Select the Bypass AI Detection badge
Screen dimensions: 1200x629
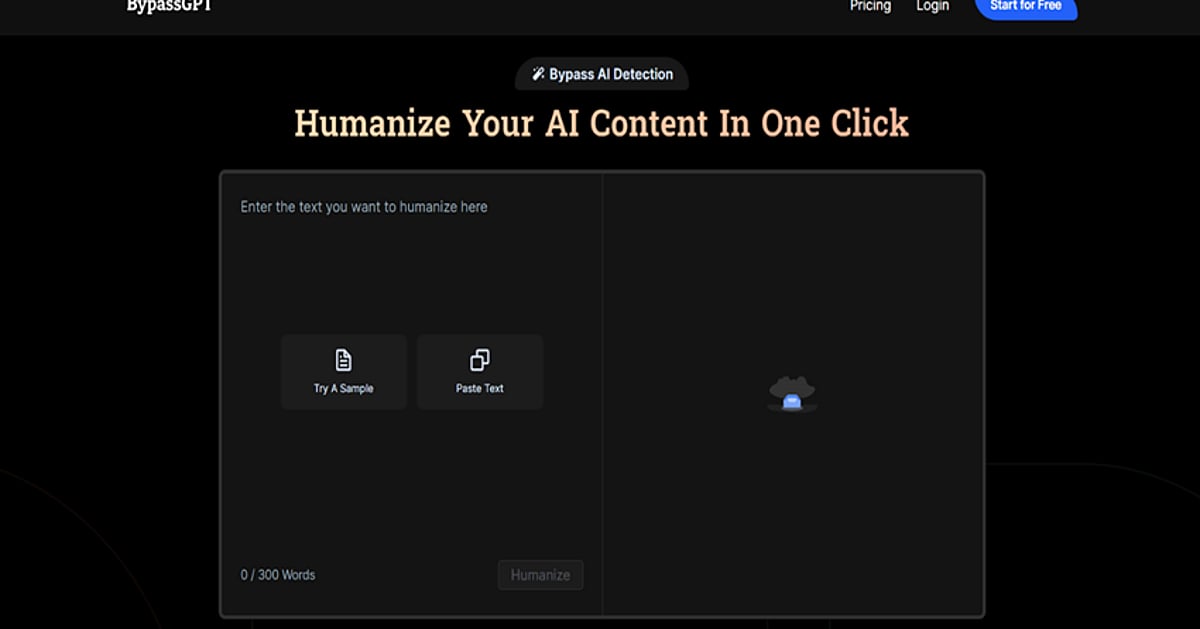tap(602, 74)
